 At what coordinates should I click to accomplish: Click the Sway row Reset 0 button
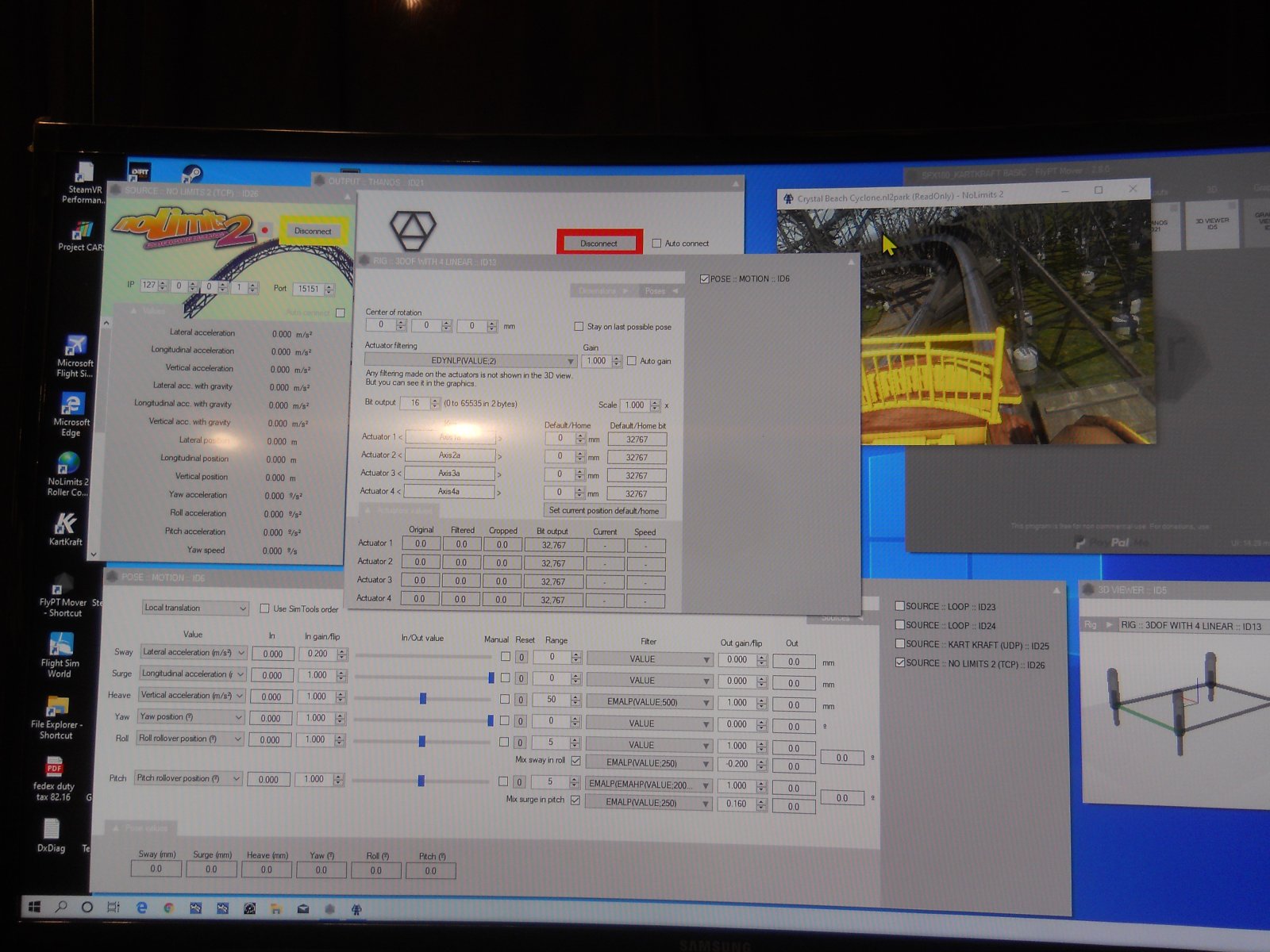coord(522,657)
